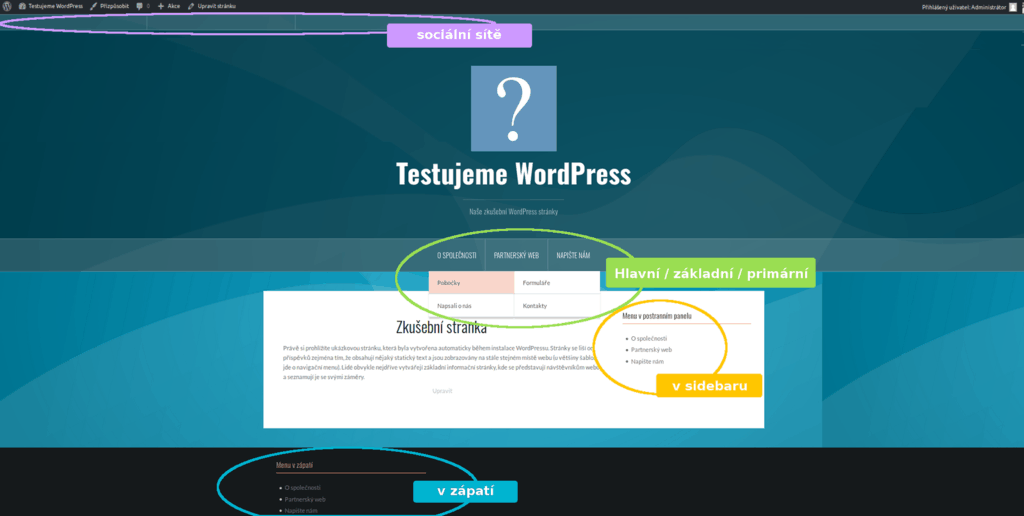Open O společnosti link in footer menu
Viewport: 1024px width, 516px height.
(x=303, y=488)
